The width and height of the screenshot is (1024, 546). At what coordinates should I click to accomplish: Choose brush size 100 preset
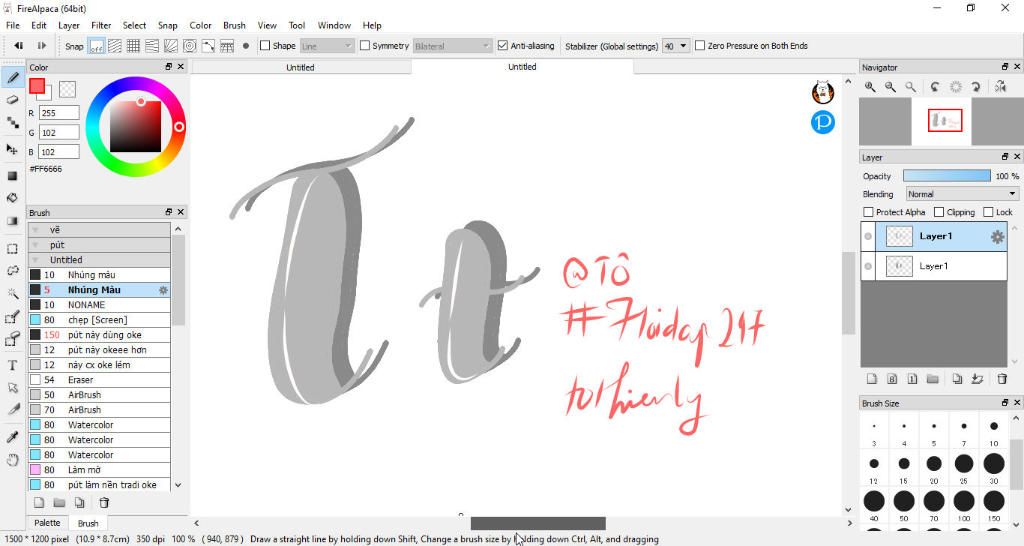[964, 502]
